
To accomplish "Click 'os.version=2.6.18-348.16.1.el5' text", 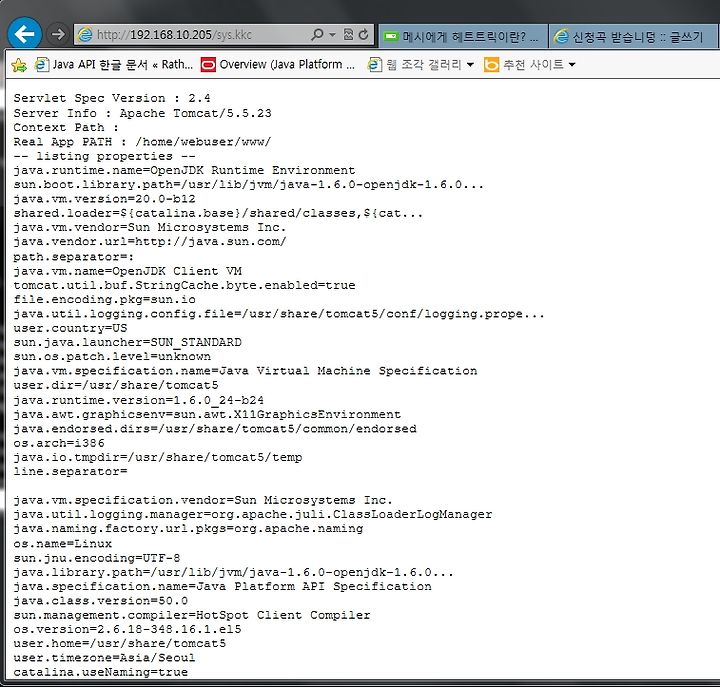I will click(127, 629).
